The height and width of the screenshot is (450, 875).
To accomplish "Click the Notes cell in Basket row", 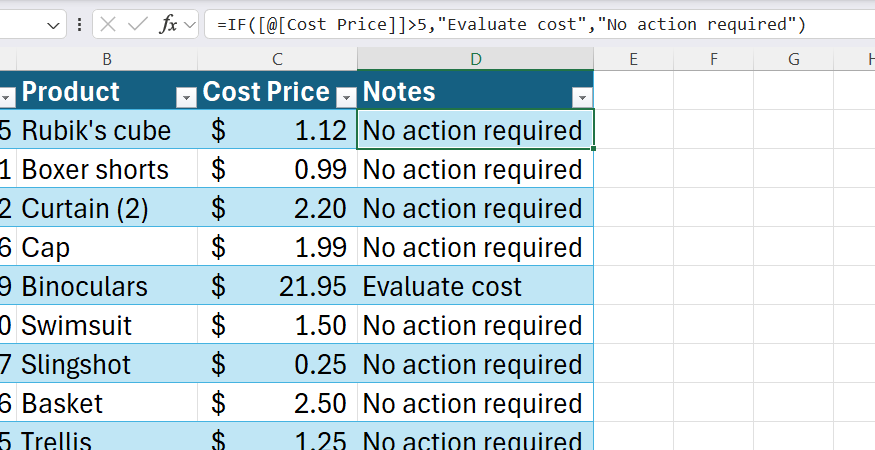I will 475,403.
